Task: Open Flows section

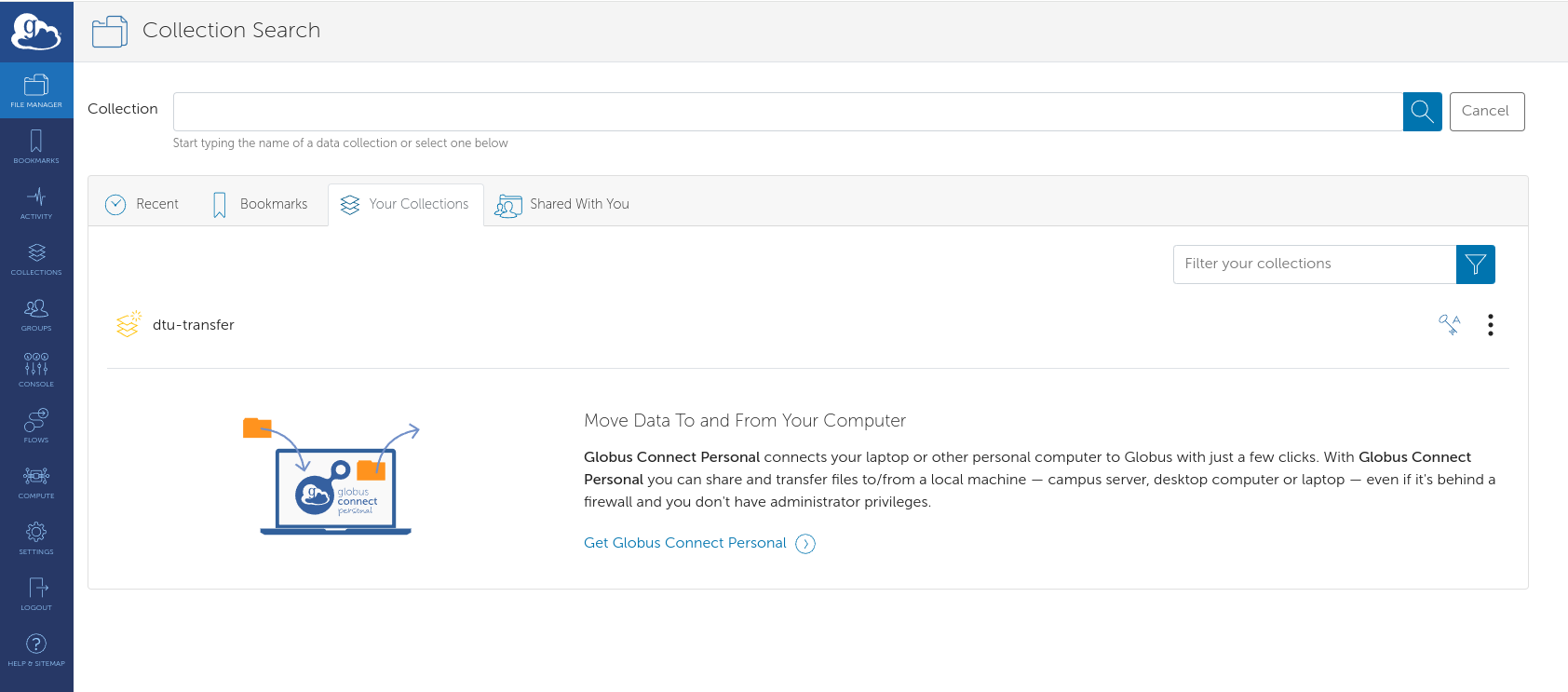Action: pyautogui.click(x=36, y=426)
